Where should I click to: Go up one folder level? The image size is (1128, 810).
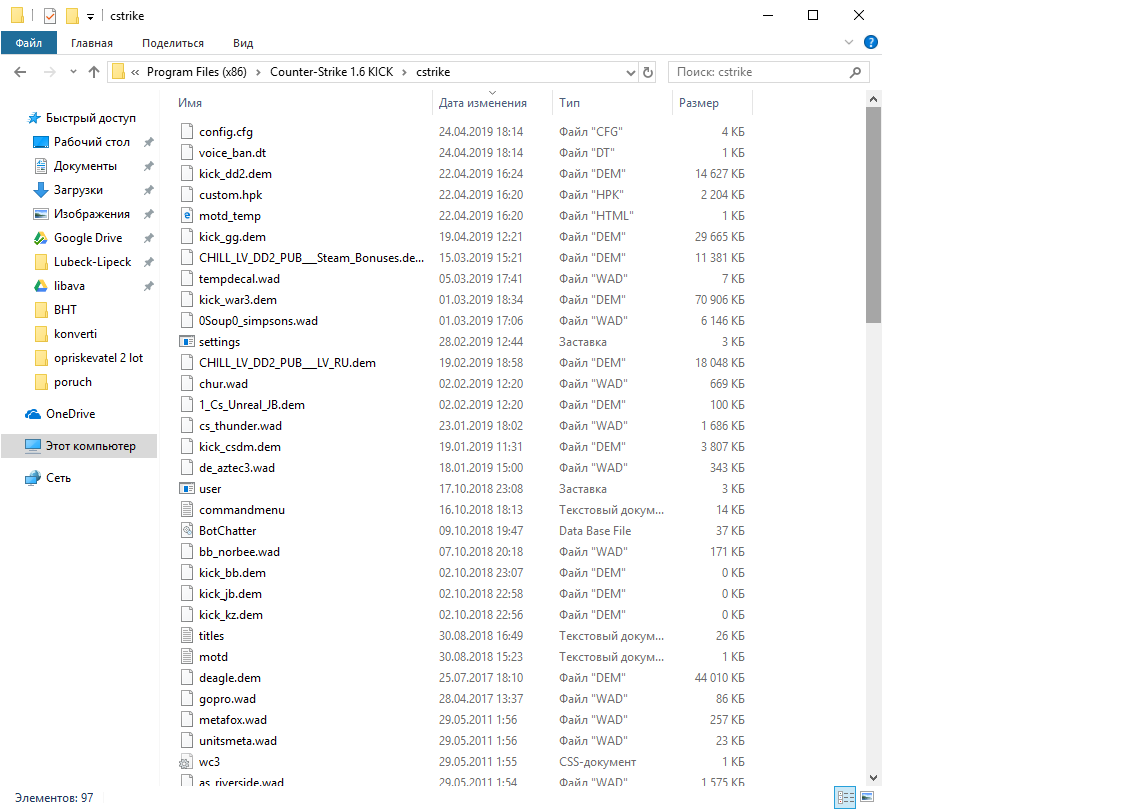tap(94, 72)
